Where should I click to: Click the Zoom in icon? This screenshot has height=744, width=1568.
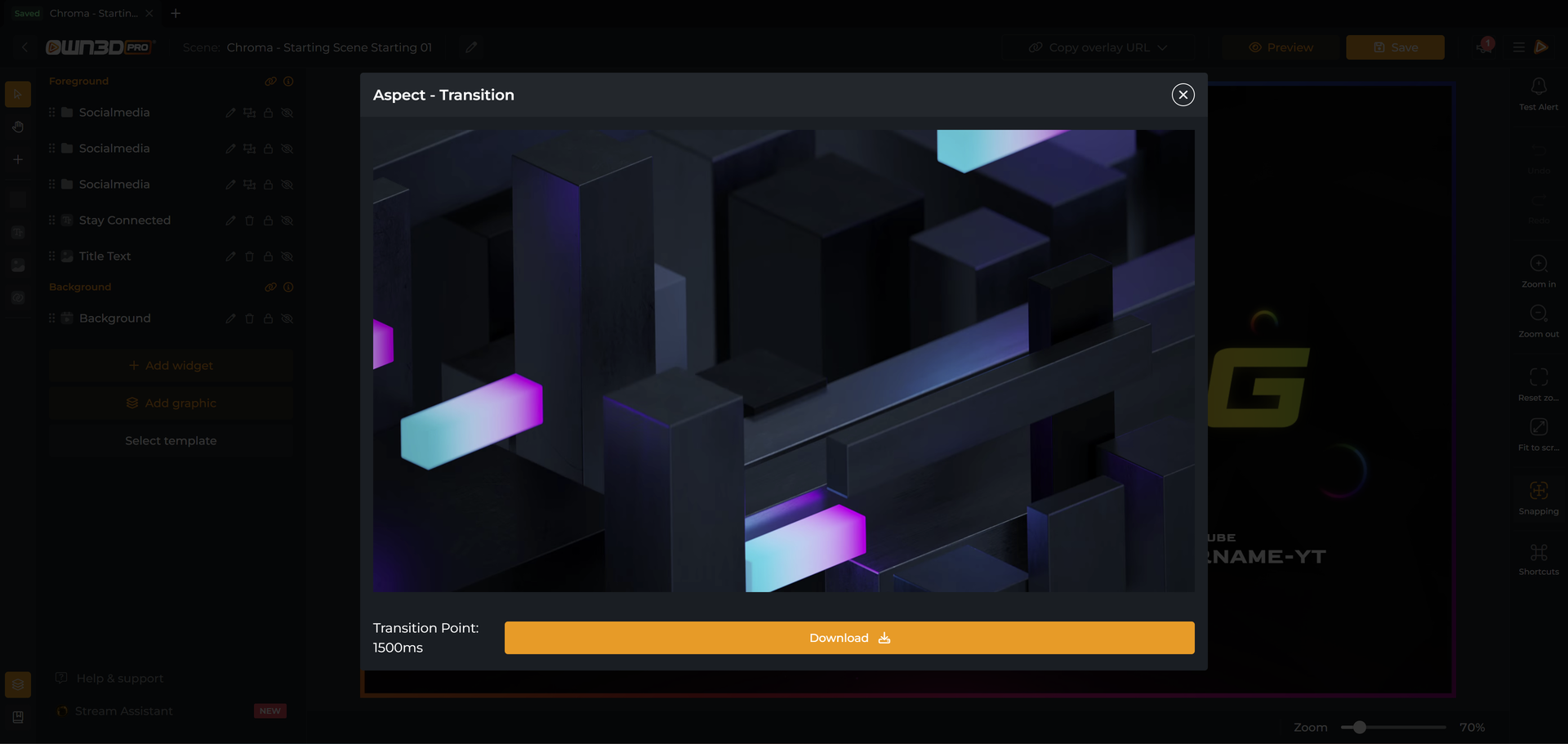[x=1539, y=263]
